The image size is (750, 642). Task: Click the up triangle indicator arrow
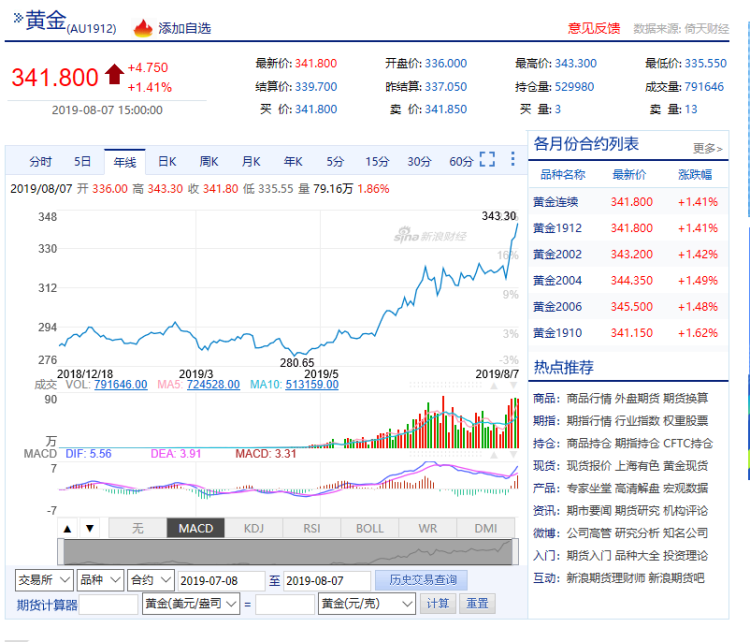click(x=68, y=528)
